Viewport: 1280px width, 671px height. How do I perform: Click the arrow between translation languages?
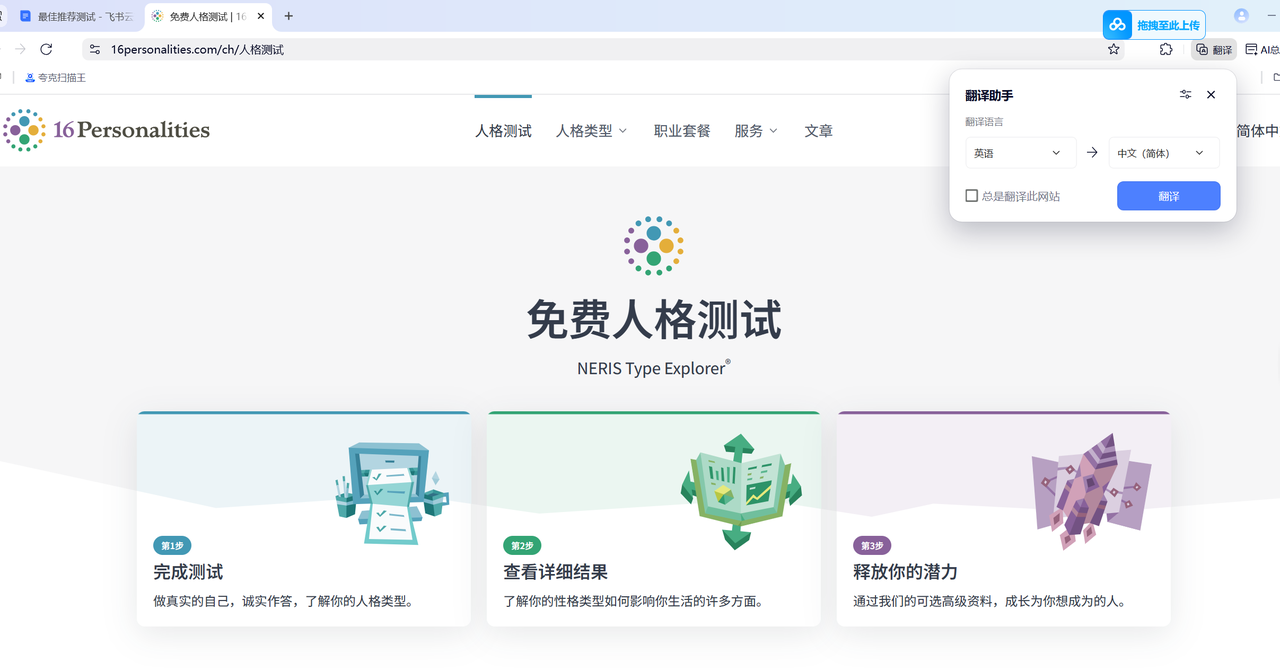coord(1092,153)
